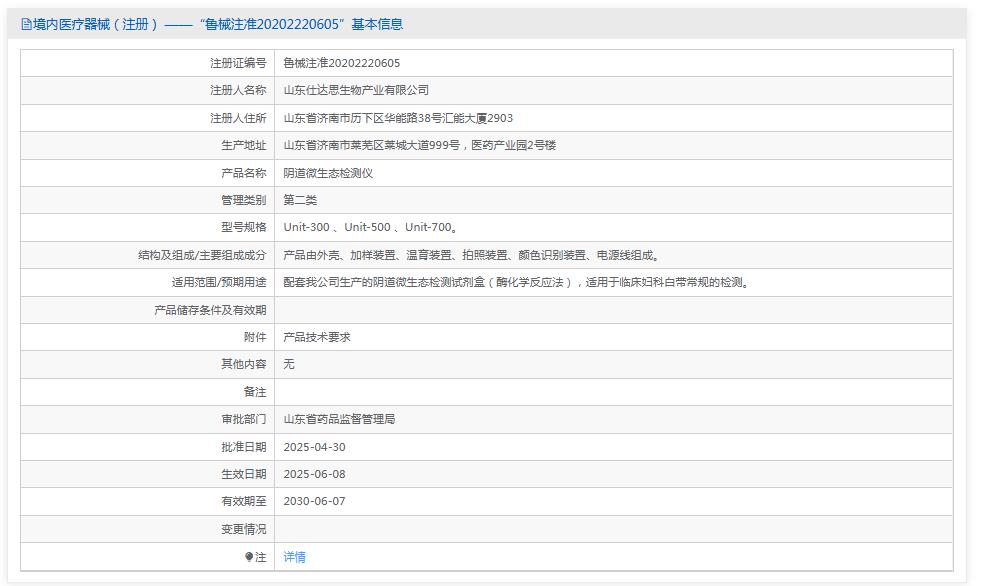Select management class value 第二类
The image size is (984, 586).
(x=300, y=200)
